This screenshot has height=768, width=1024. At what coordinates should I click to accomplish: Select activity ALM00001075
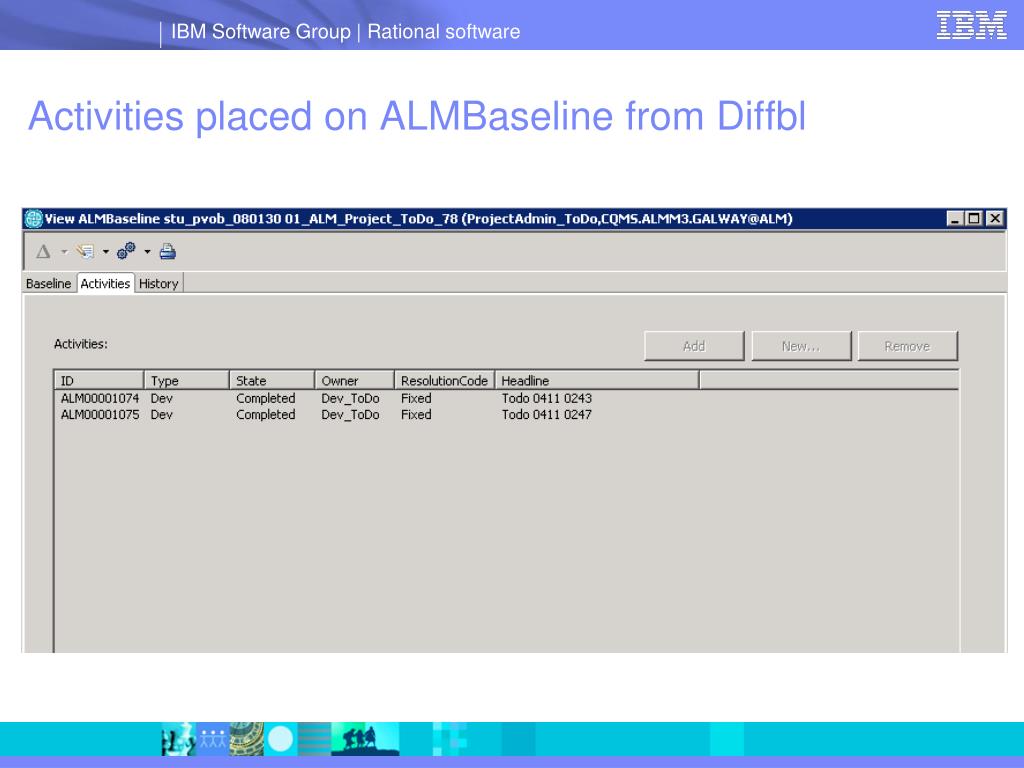[x=100, y=415]
